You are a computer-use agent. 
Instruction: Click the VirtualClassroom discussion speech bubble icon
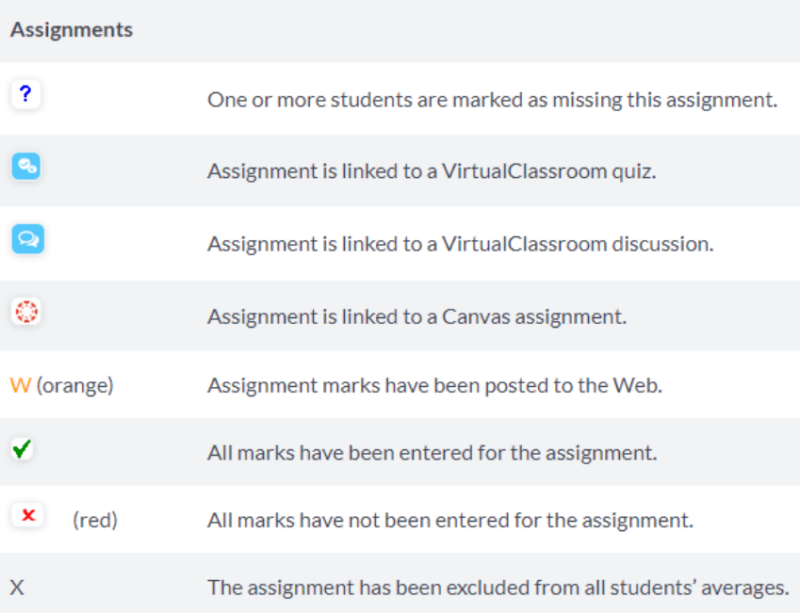coord(27,239)
